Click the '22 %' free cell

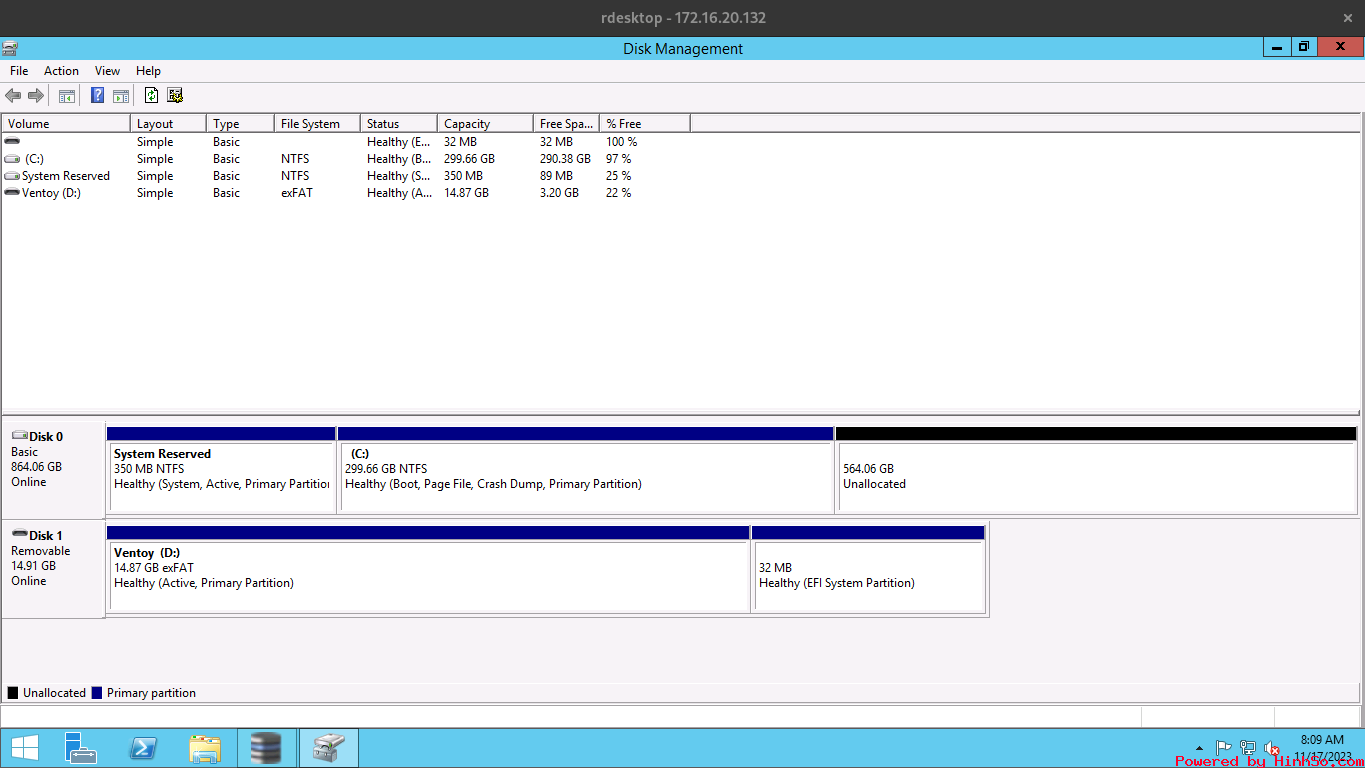coord(619,193)
